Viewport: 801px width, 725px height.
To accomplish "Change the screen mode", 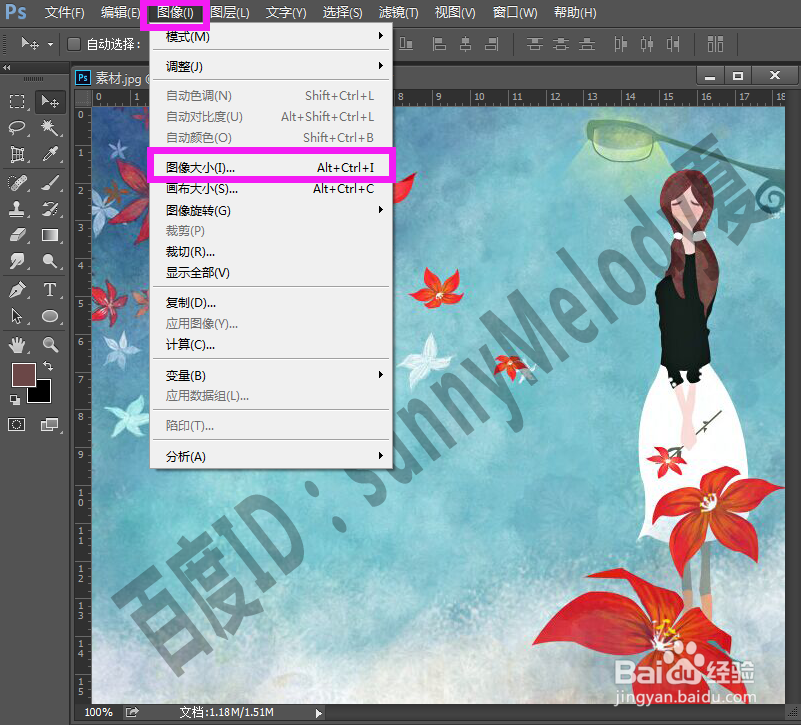I will tap(50, 425).
